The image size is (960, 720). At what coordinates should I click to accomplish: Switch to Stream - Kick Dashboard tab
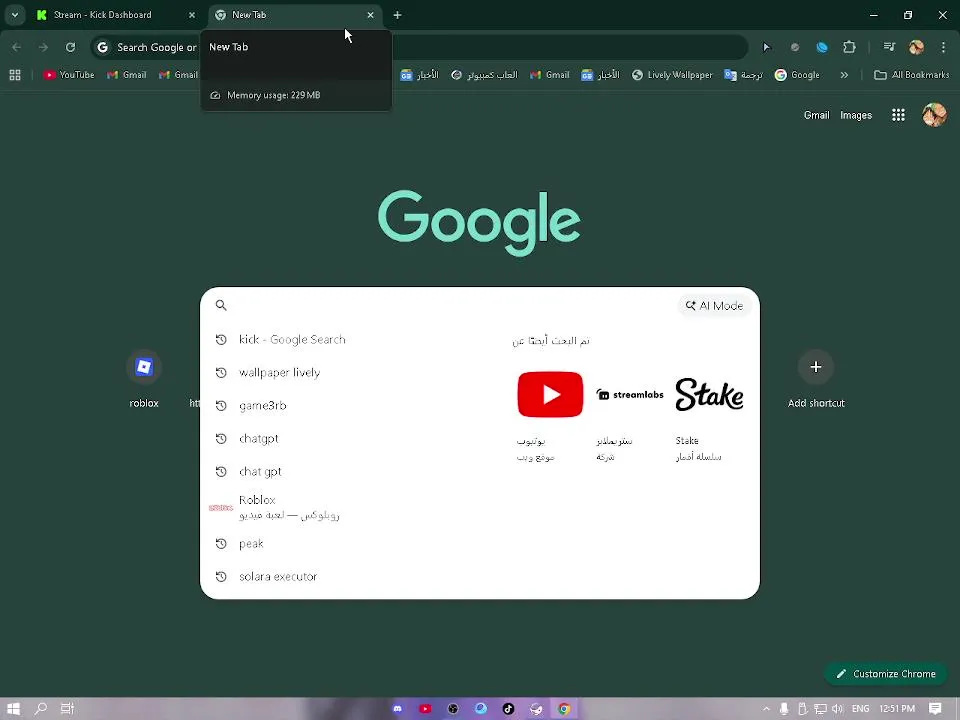click(x=115, y=15)
